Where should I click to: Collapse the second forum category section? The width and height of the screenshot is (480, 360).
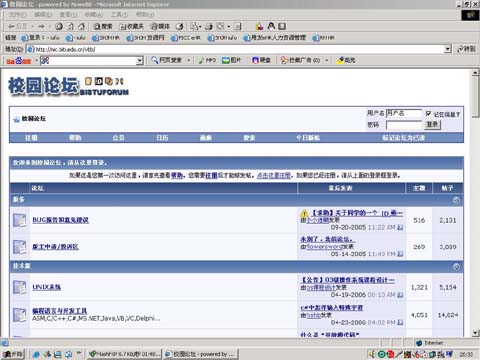tap(456, 267)
